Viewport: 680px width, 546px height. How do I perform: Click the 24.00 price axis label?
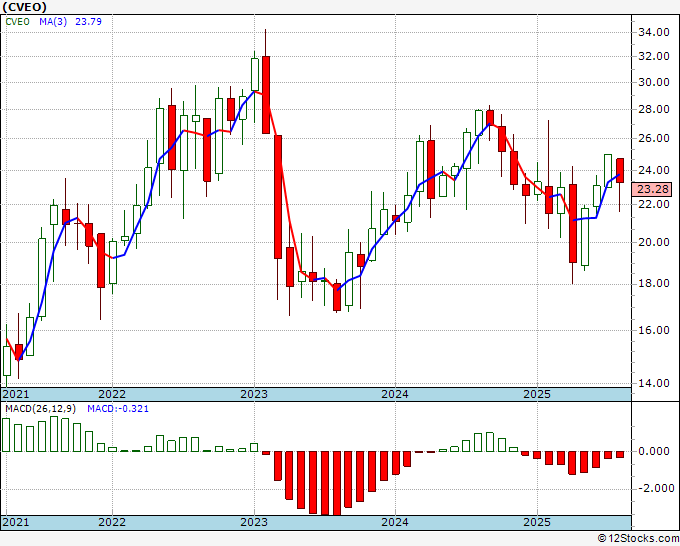pyautogui.click(x=654, y=170)
